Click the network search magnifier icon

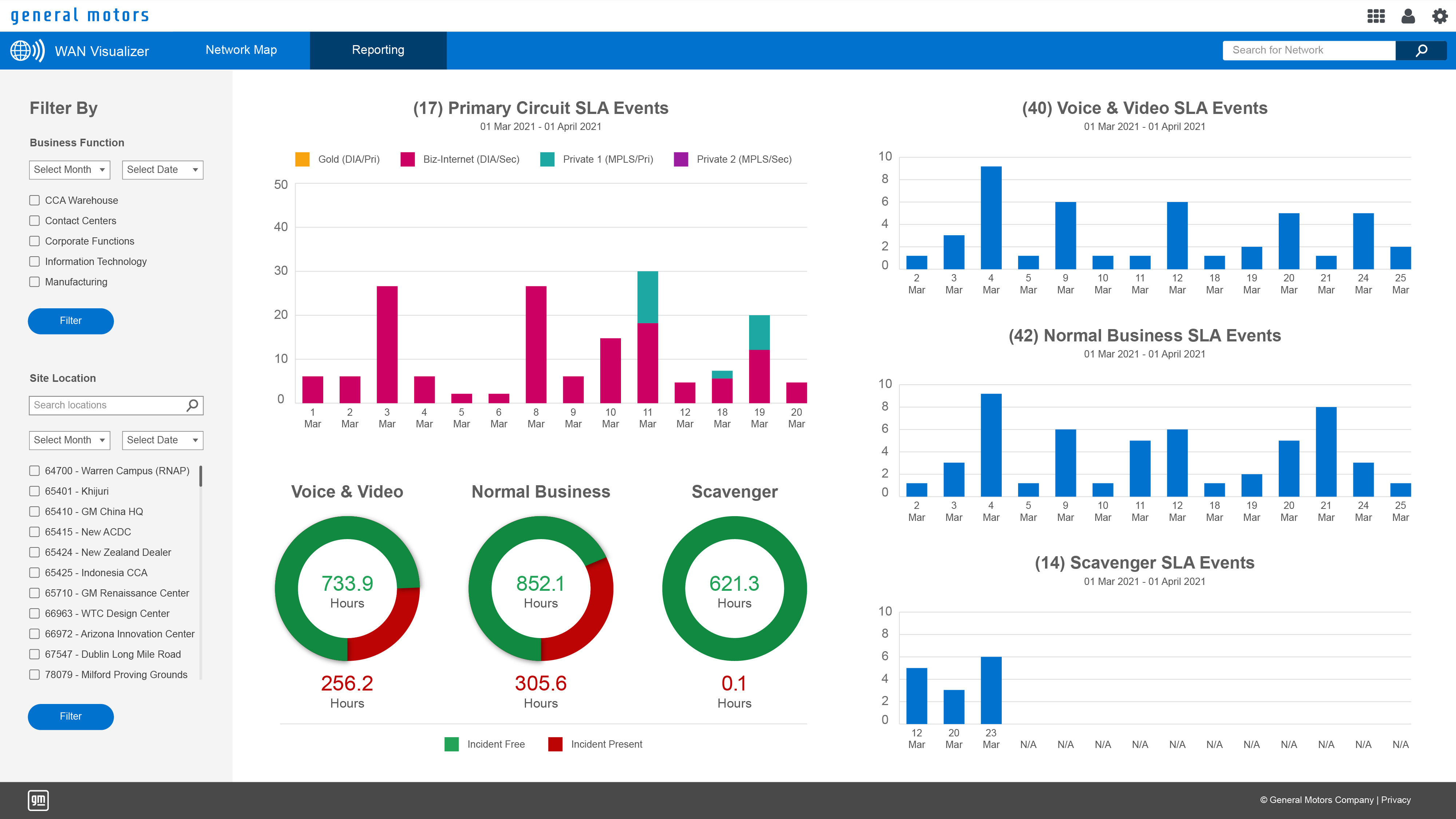[1421, 50]
